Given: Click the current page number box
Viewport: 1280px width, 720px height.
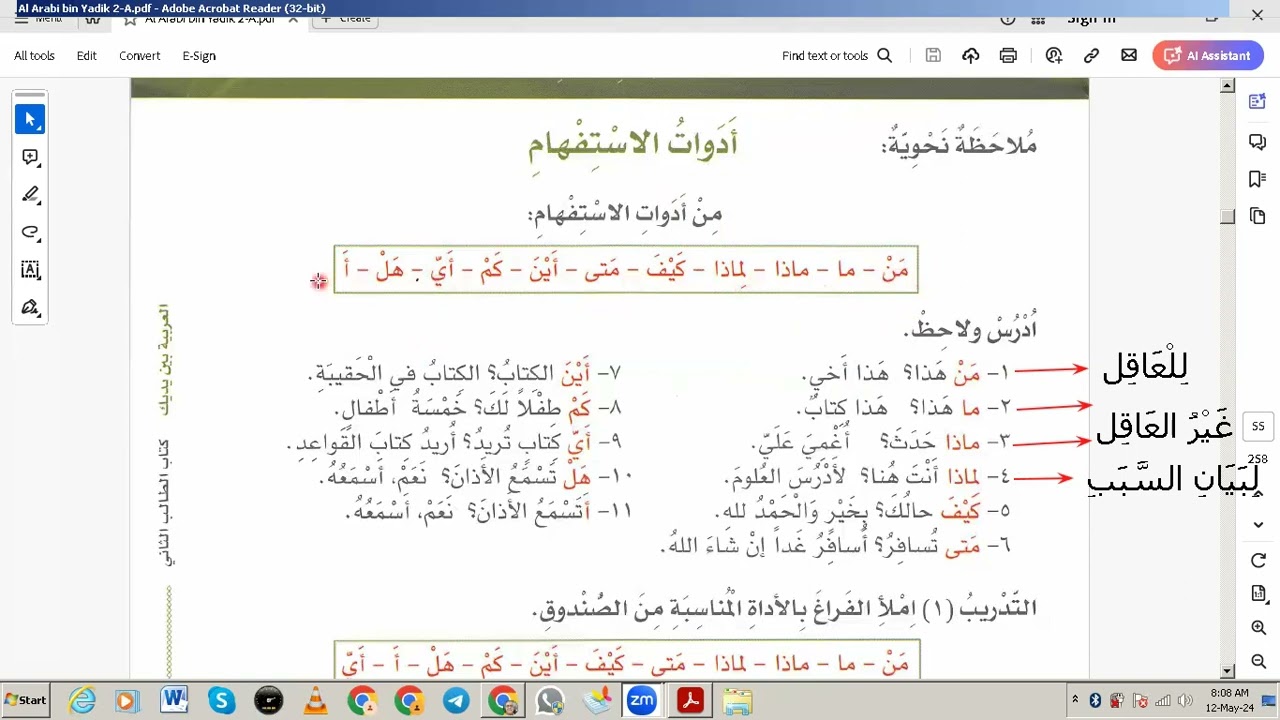Looking at the screenshot, I should point(1258,426).
